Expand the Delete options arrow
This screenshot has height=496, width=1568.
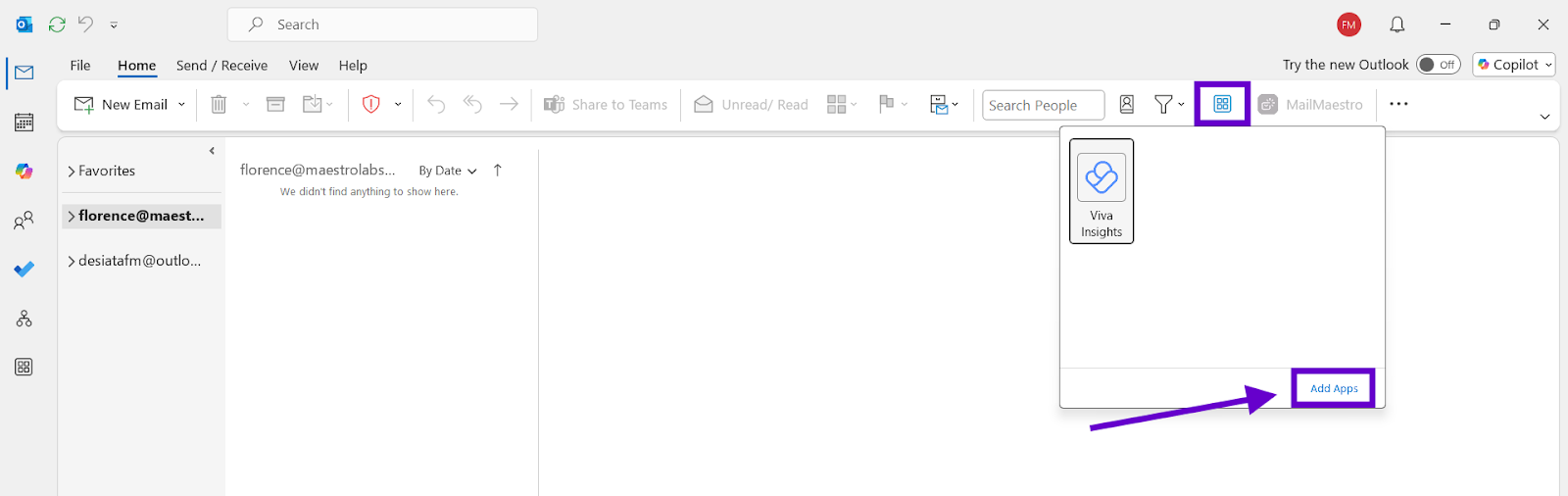tap(246, 104)
